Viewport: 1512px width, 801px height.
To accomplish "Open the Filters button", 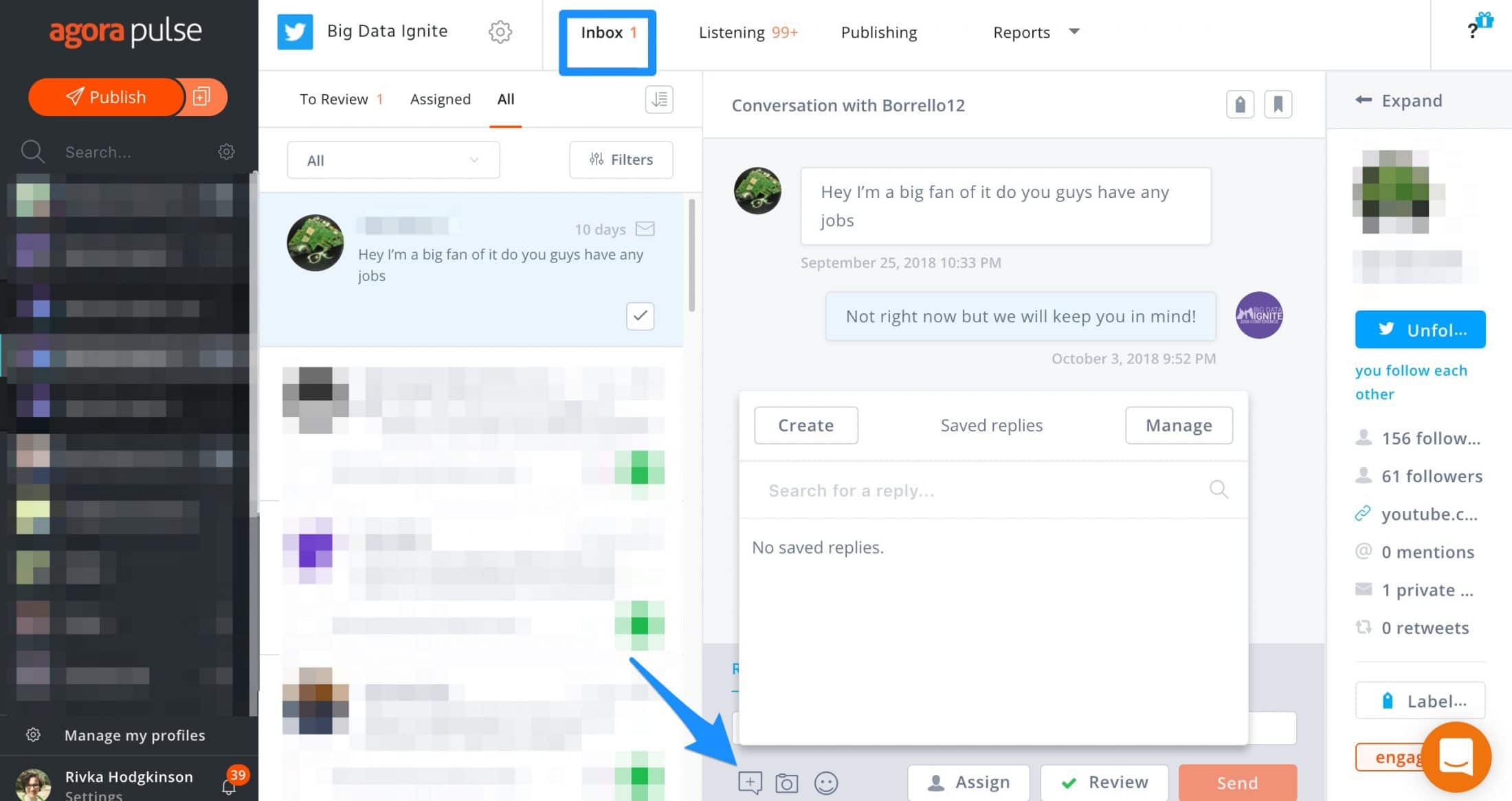I will (x=621, y=159).
